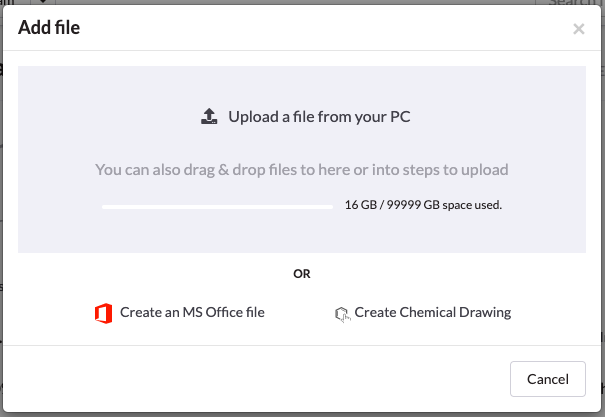
Task: Click the dropdown arrow behind dialog top-left
Action: coord(43,2)
